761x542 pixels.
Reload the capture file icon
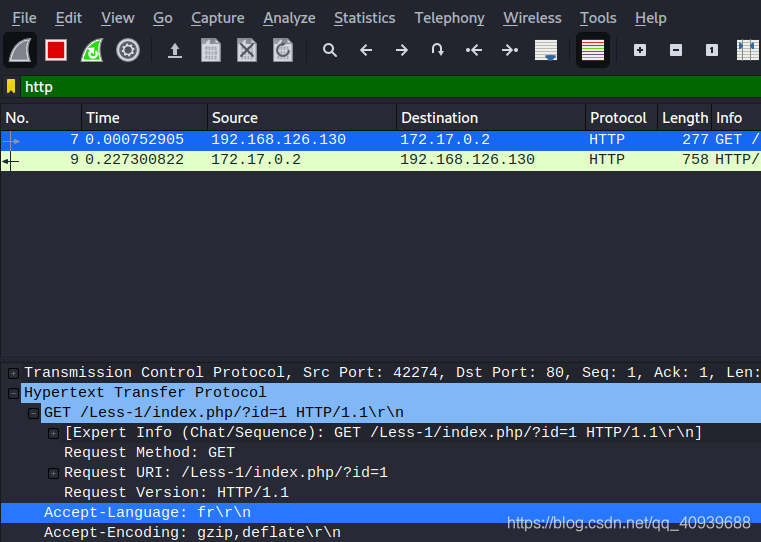click(x=283, y=50)
